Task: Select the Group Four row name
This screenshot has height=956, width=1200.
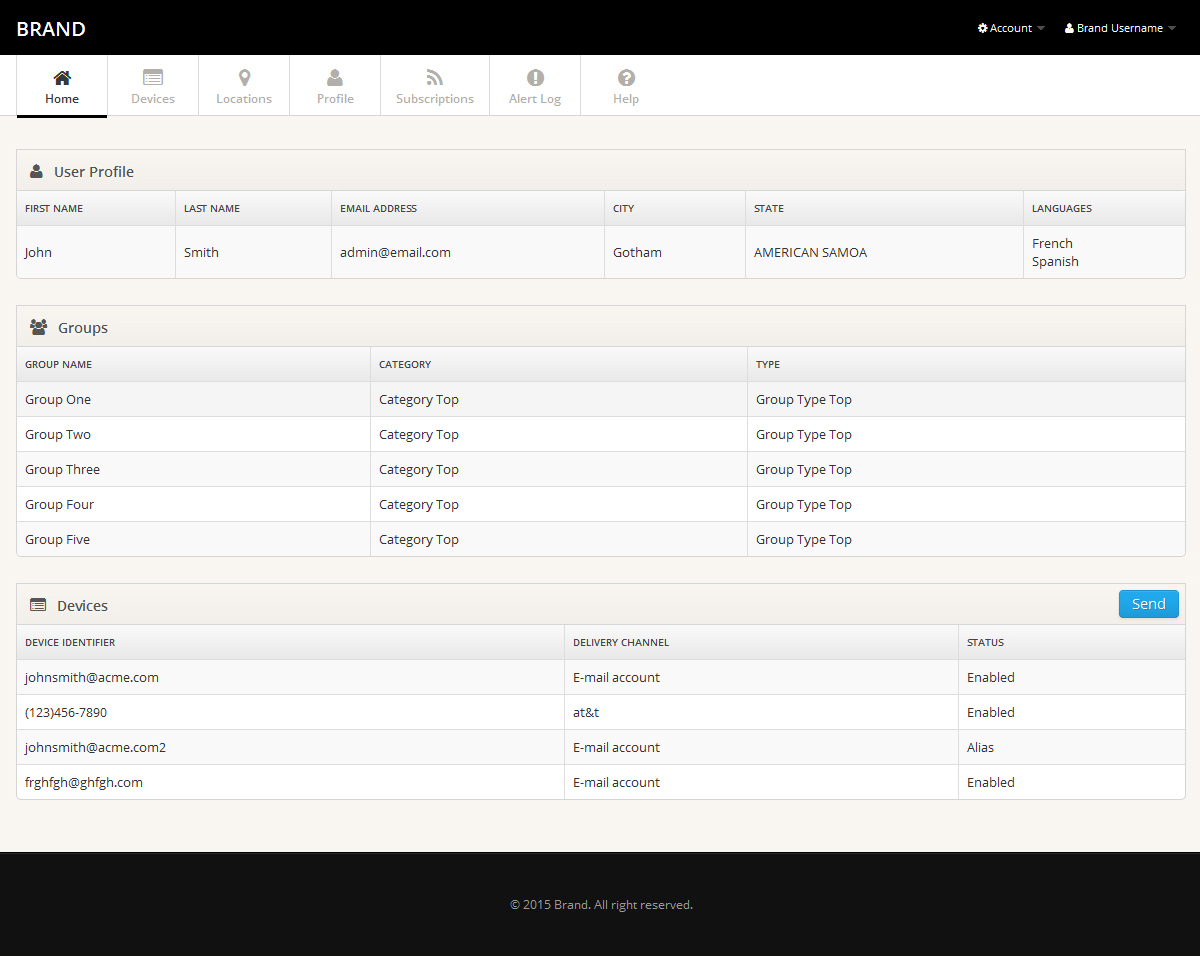Action: point(59,504)
